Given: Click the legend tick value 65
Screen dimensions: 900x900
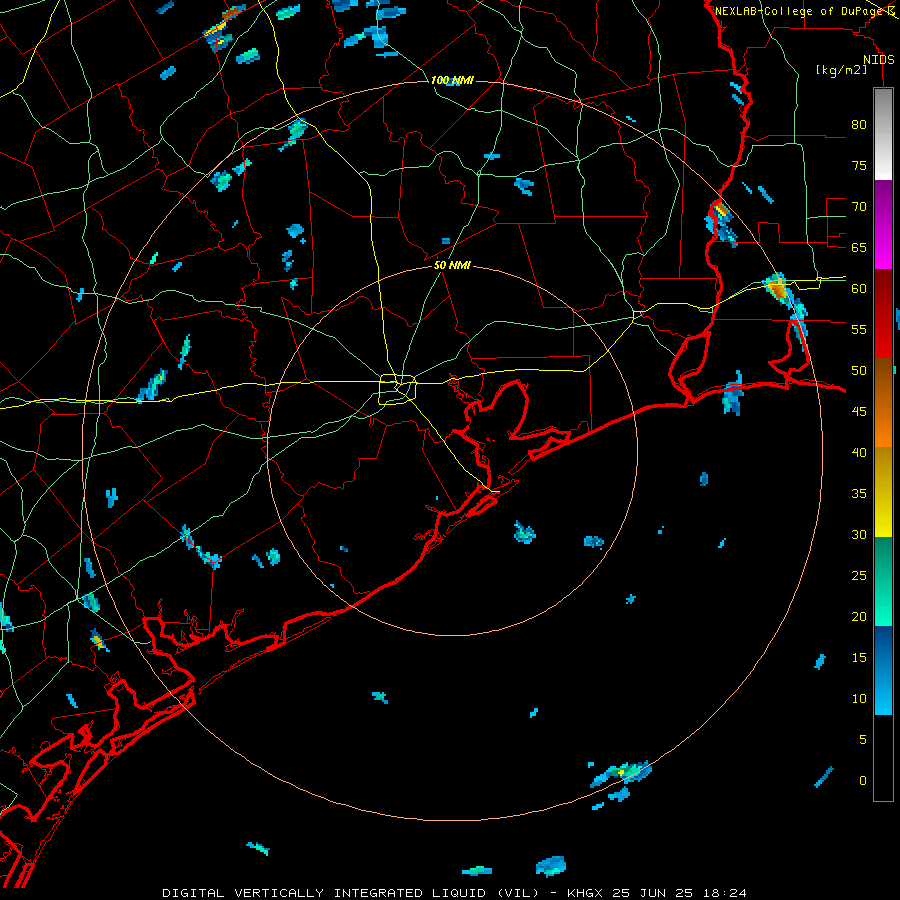Looking at the screenshot, I should [x=859, y=247].
